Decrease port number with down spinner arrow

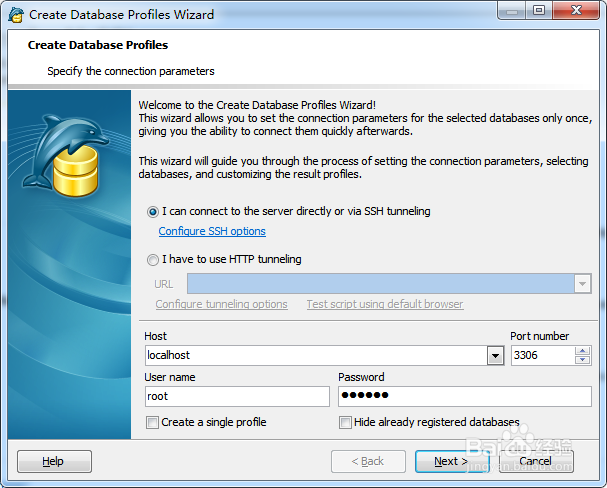coord(583,360)
